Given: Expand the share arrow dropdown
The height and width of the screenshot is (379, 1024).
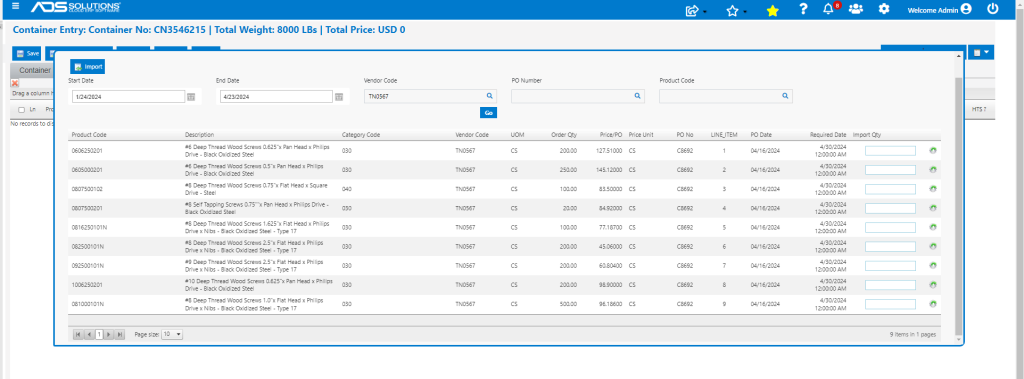Looking at the screenshot, I should (696, 10).
